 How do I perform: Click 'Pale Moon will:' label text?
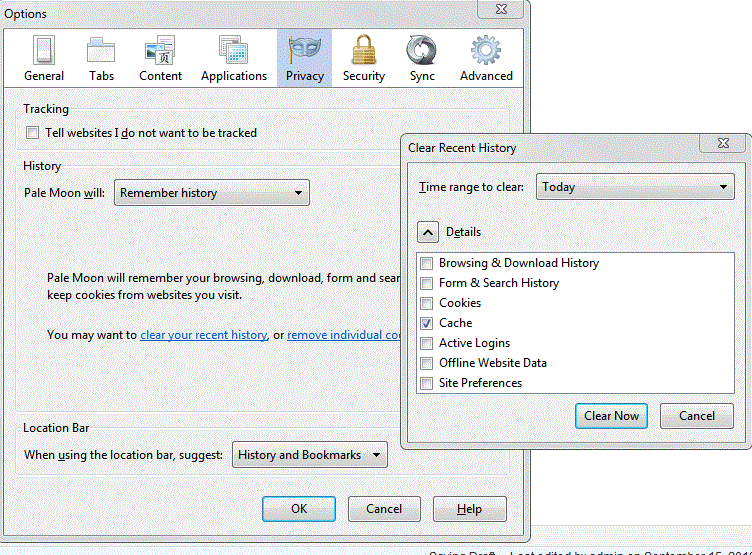pyautogui.click(x=64, y=193)
